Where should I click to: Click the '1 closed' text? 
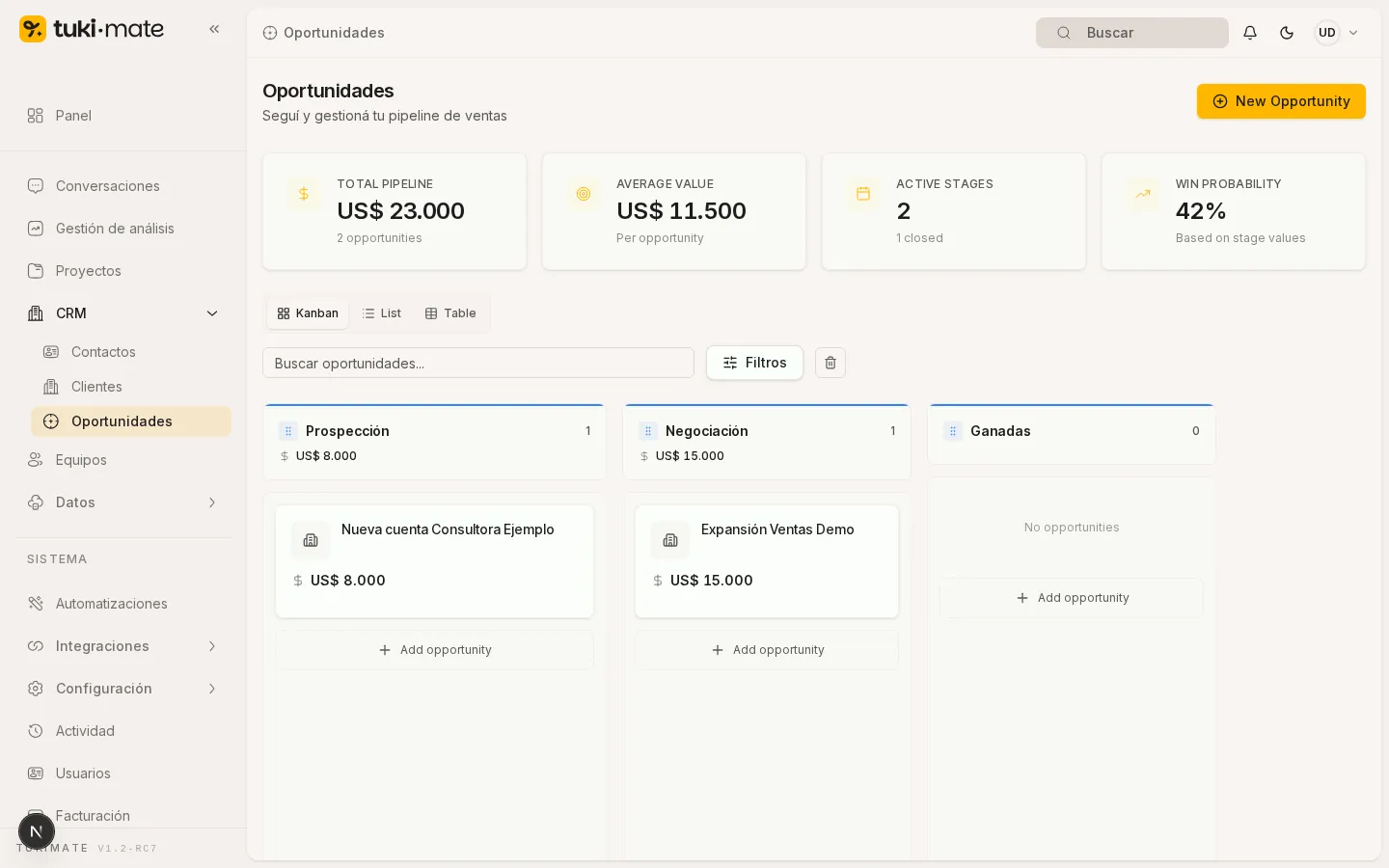919,238
